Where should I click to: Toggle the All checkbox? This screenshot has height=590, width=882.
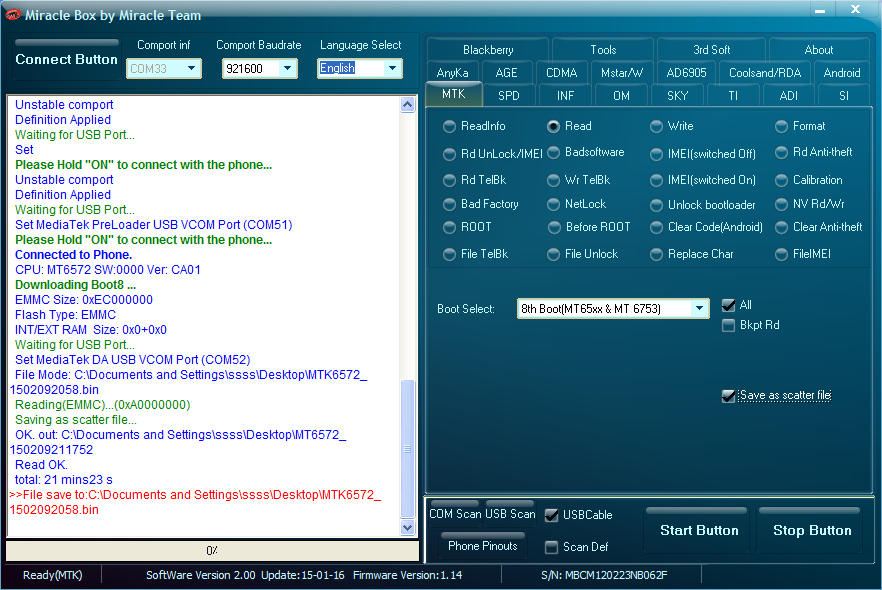[x=728, y=305]
